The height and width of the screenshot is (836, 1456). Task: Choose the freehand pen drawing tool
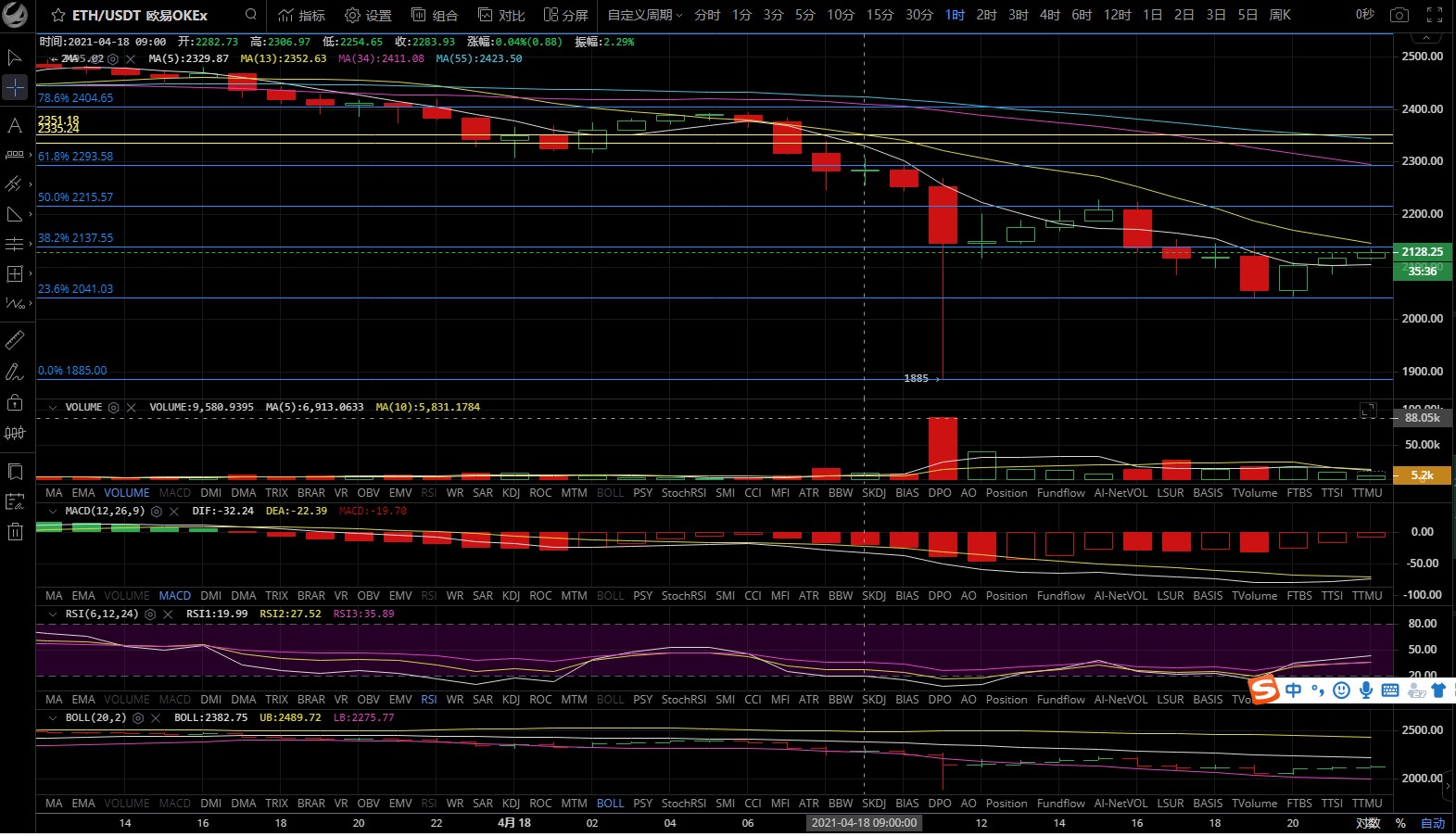tap(15, 372)
